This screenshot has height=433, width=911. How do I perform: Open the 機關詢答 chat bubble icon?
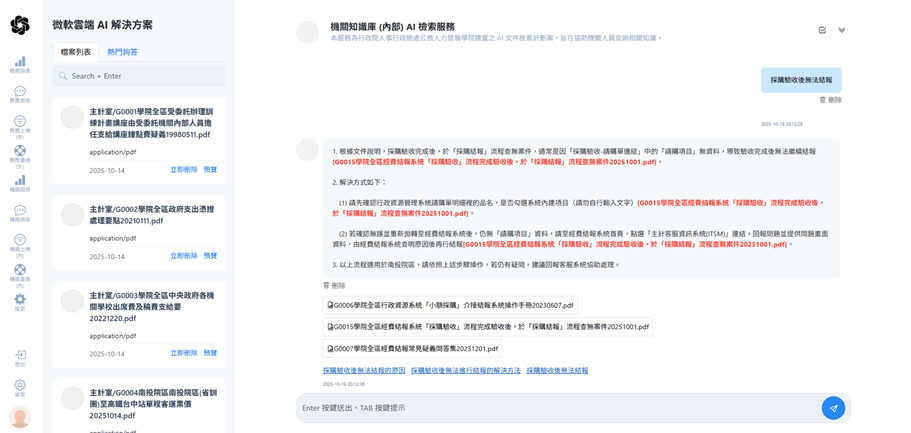[20, 210]
